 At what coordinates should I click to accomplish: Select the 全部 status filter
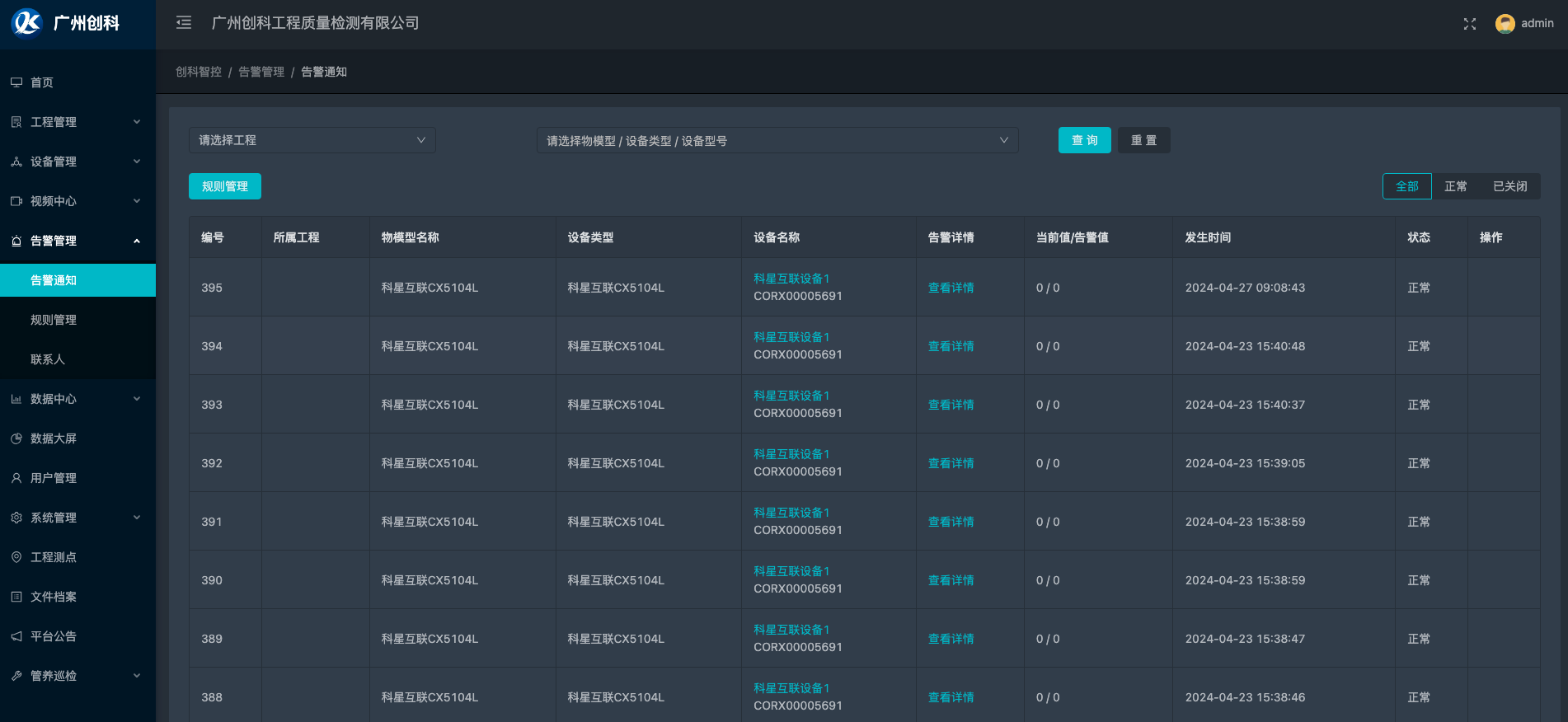pos(1406,186)
